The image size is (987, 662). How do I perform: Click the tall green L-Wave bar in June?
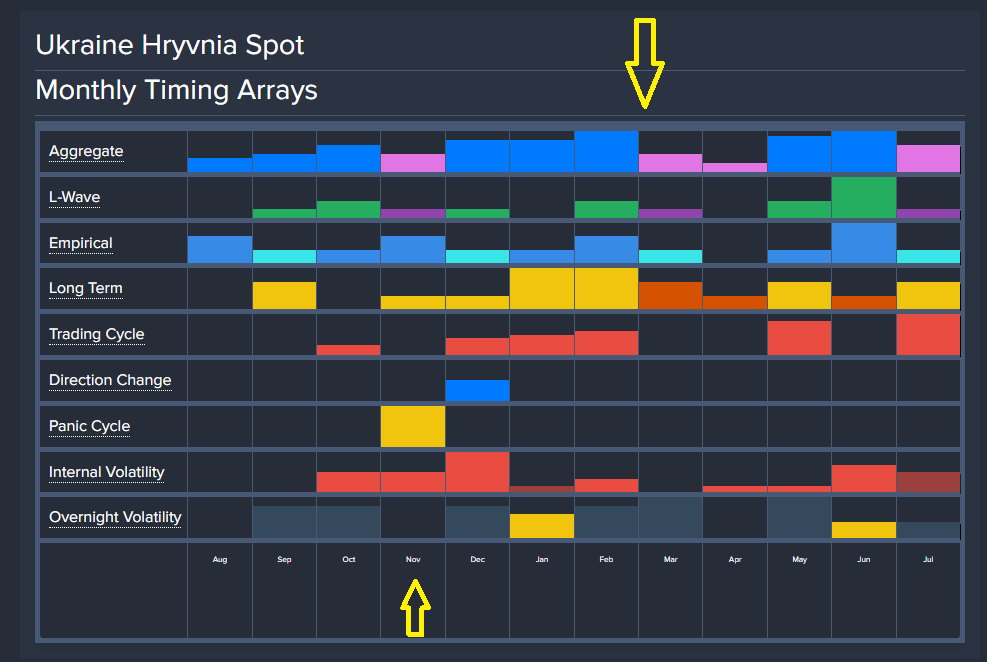pyautogui.click(x=864, y=198)
